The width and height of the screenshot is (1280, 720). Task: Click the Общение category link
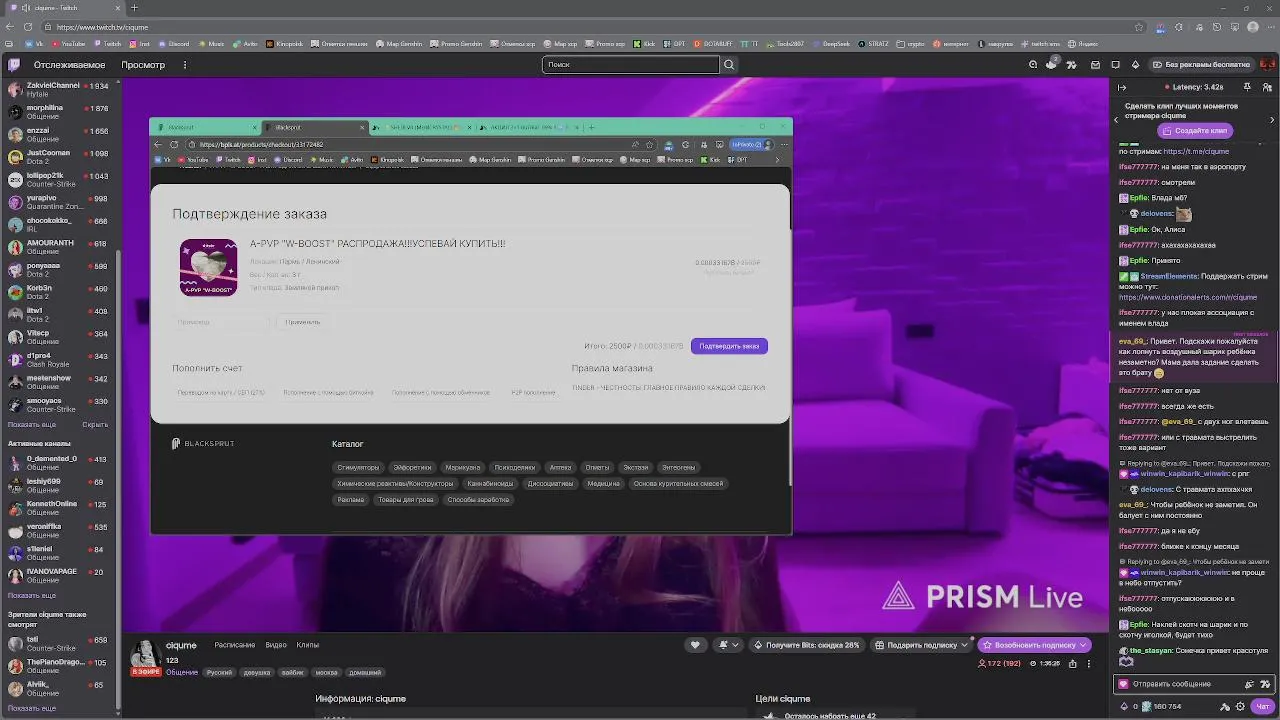coord(182,673)
